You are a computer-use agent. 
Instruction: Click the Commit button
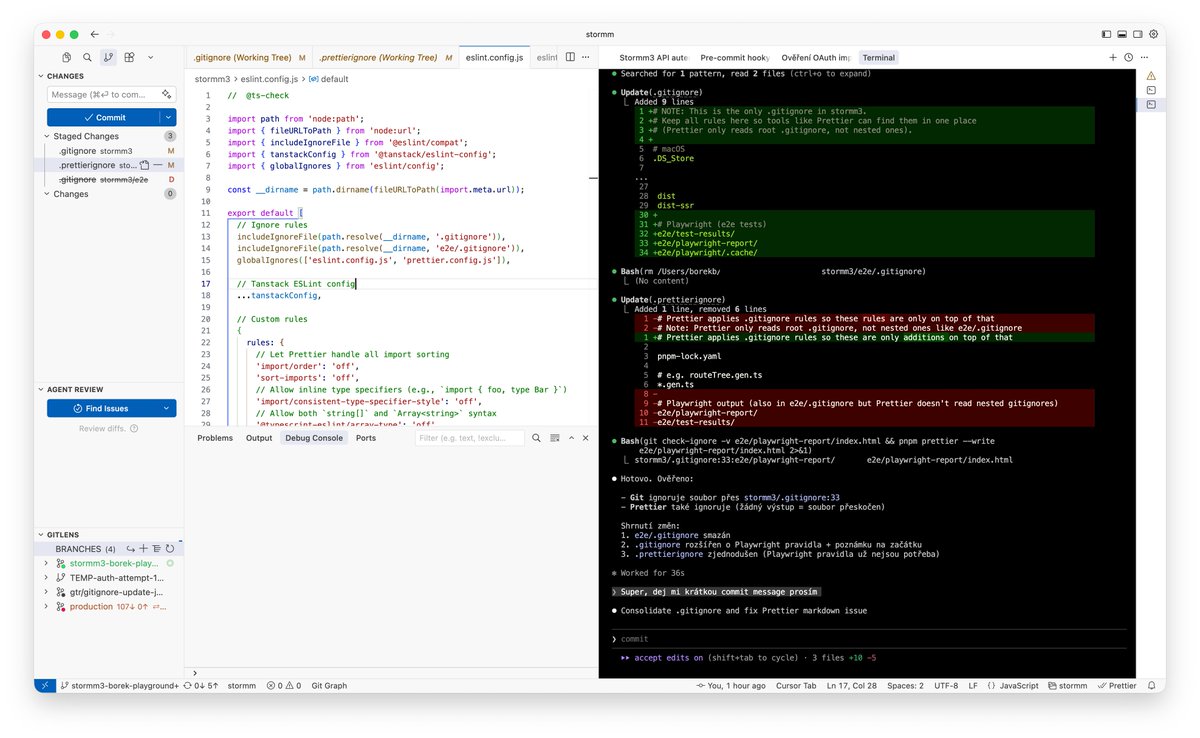click(103, 117)
